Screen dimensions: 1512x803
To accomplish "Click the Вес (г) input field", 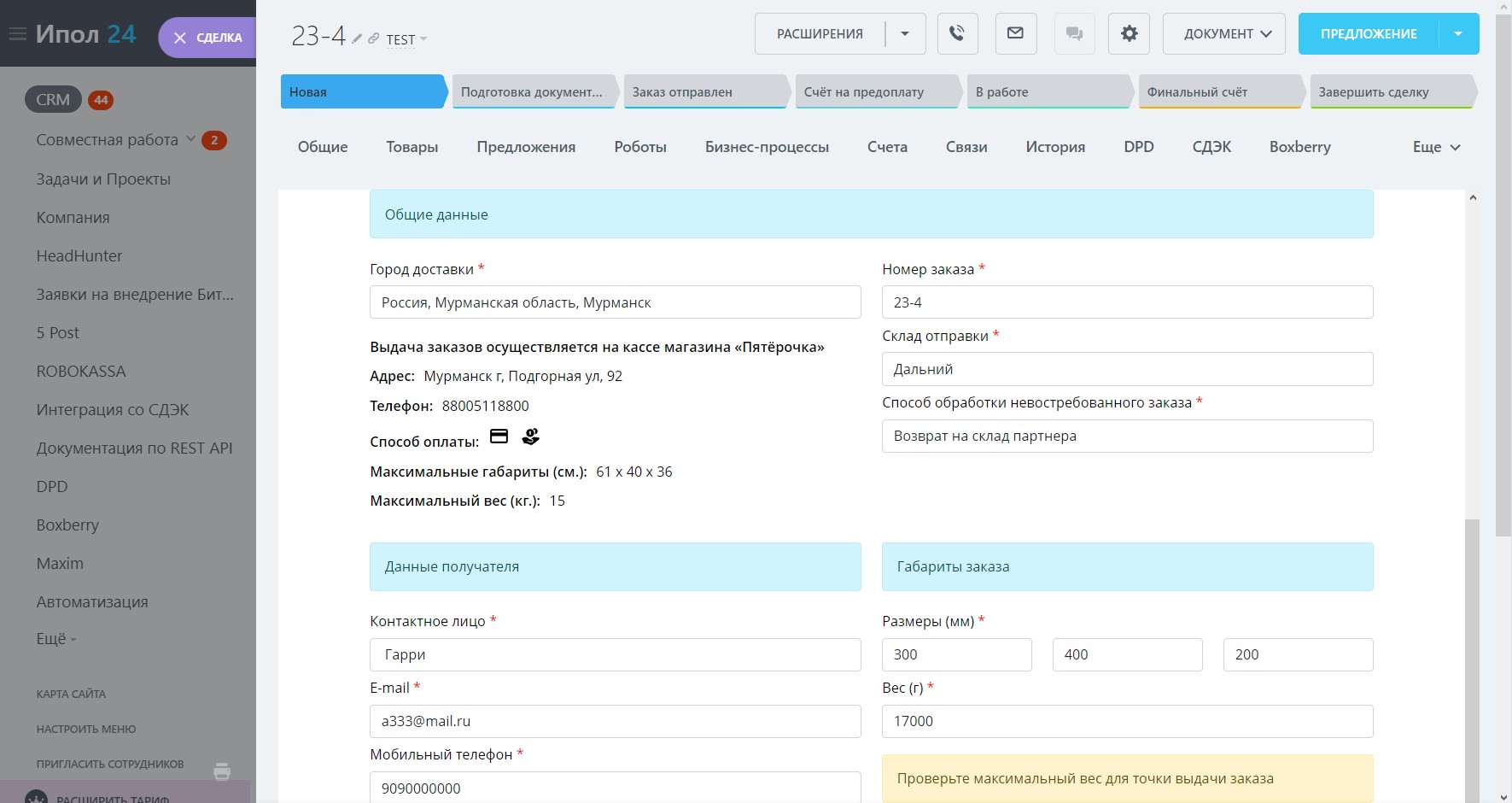I will [x=1127, y=721].
